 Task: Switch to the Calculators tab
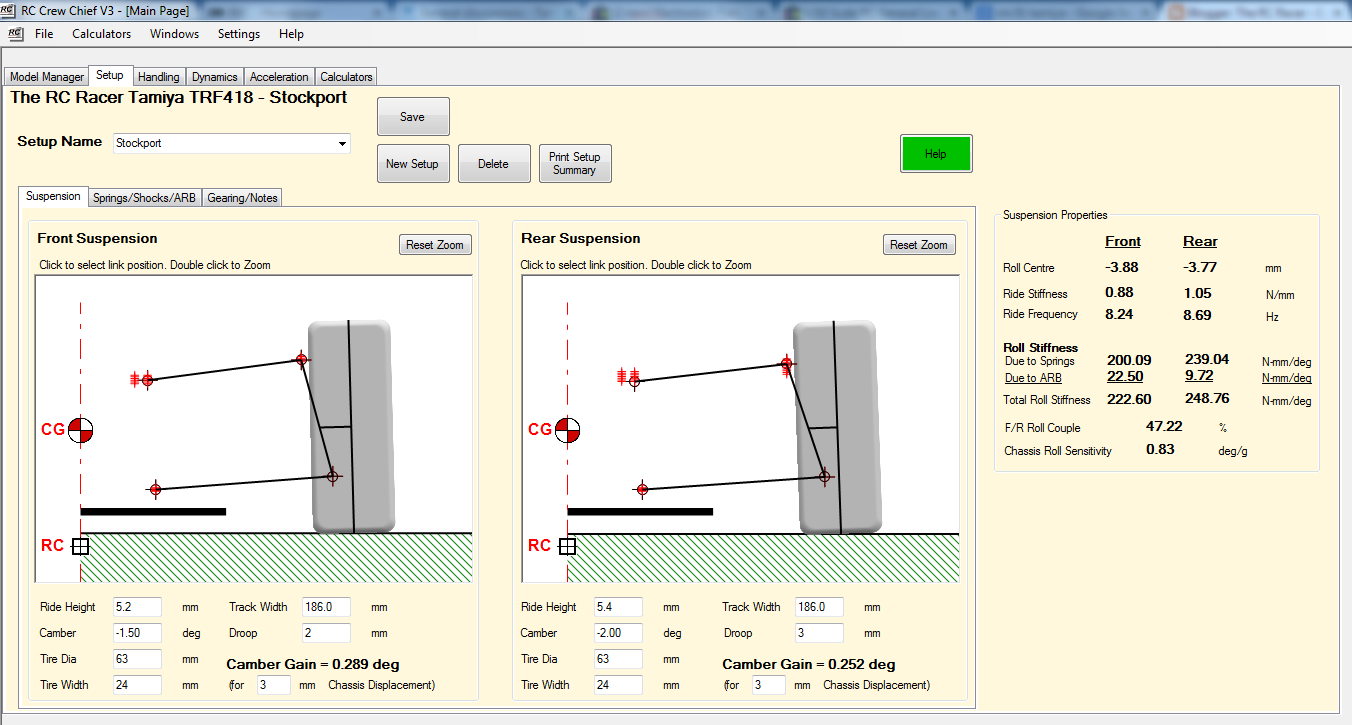(346, 77)
